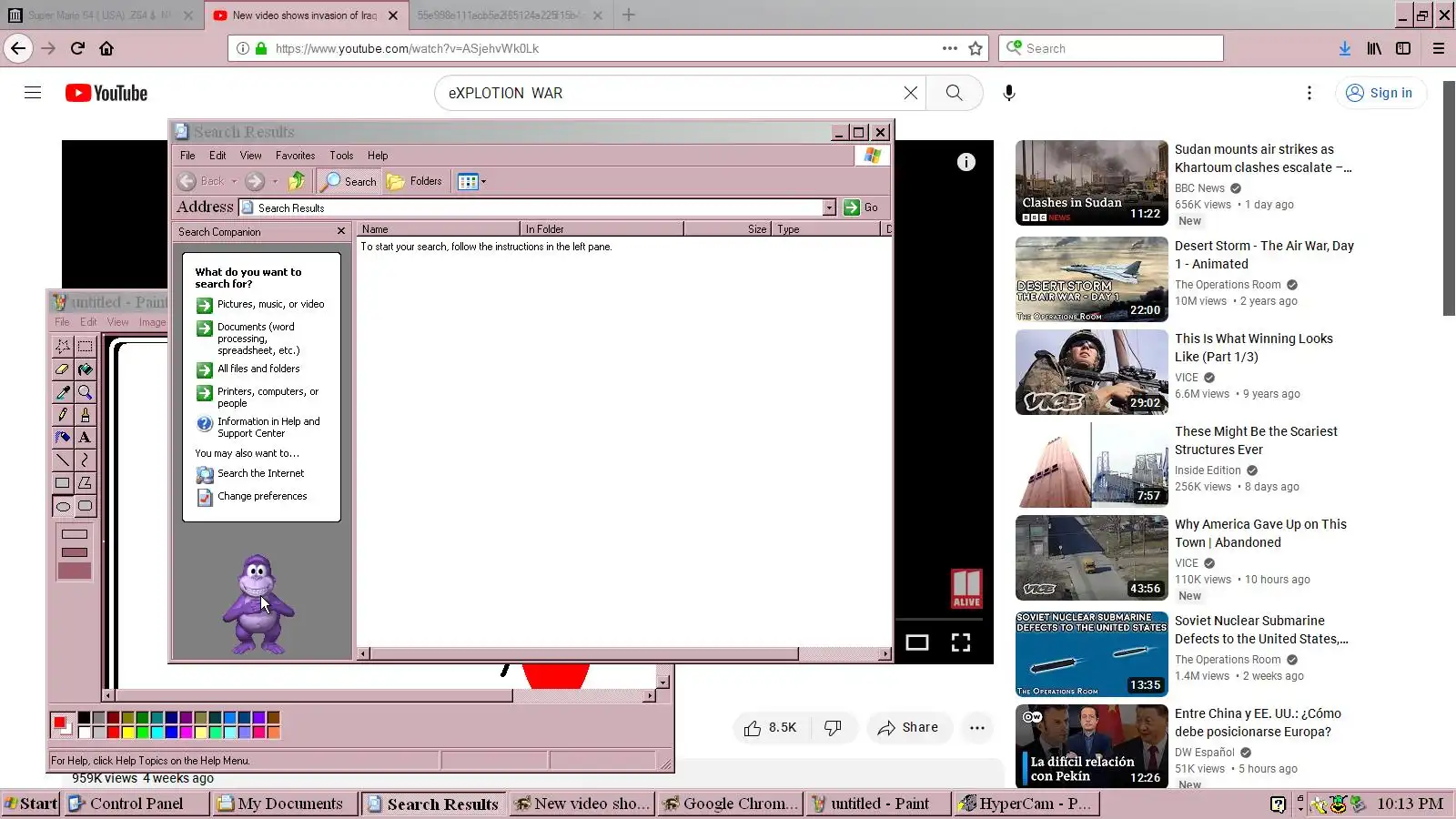Pick the Rectangle shape tool

coord(63,483)
